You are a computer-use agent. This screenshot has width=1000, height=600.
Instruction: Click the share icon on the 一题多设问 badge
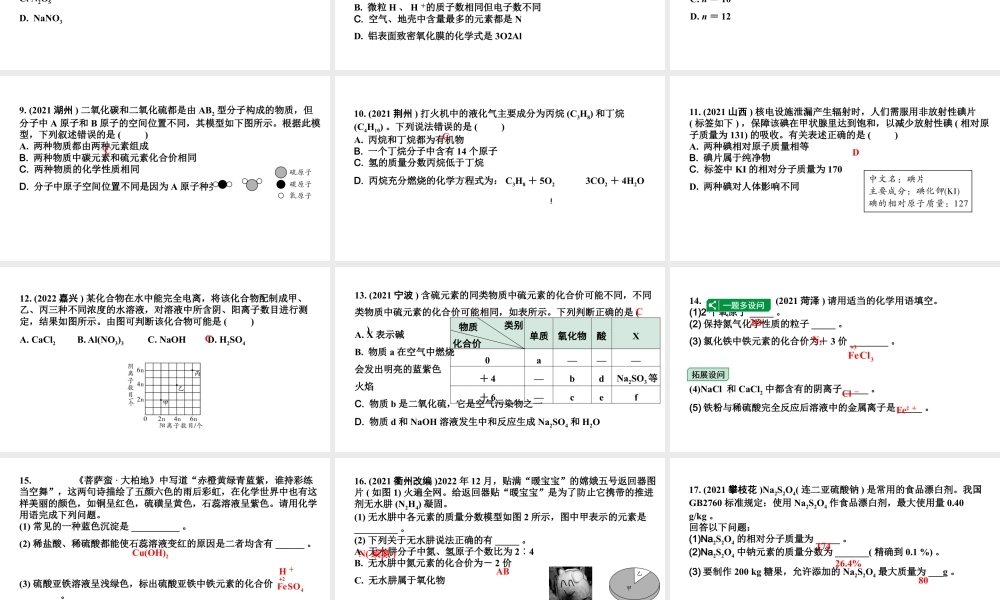[x=713, y=304]
